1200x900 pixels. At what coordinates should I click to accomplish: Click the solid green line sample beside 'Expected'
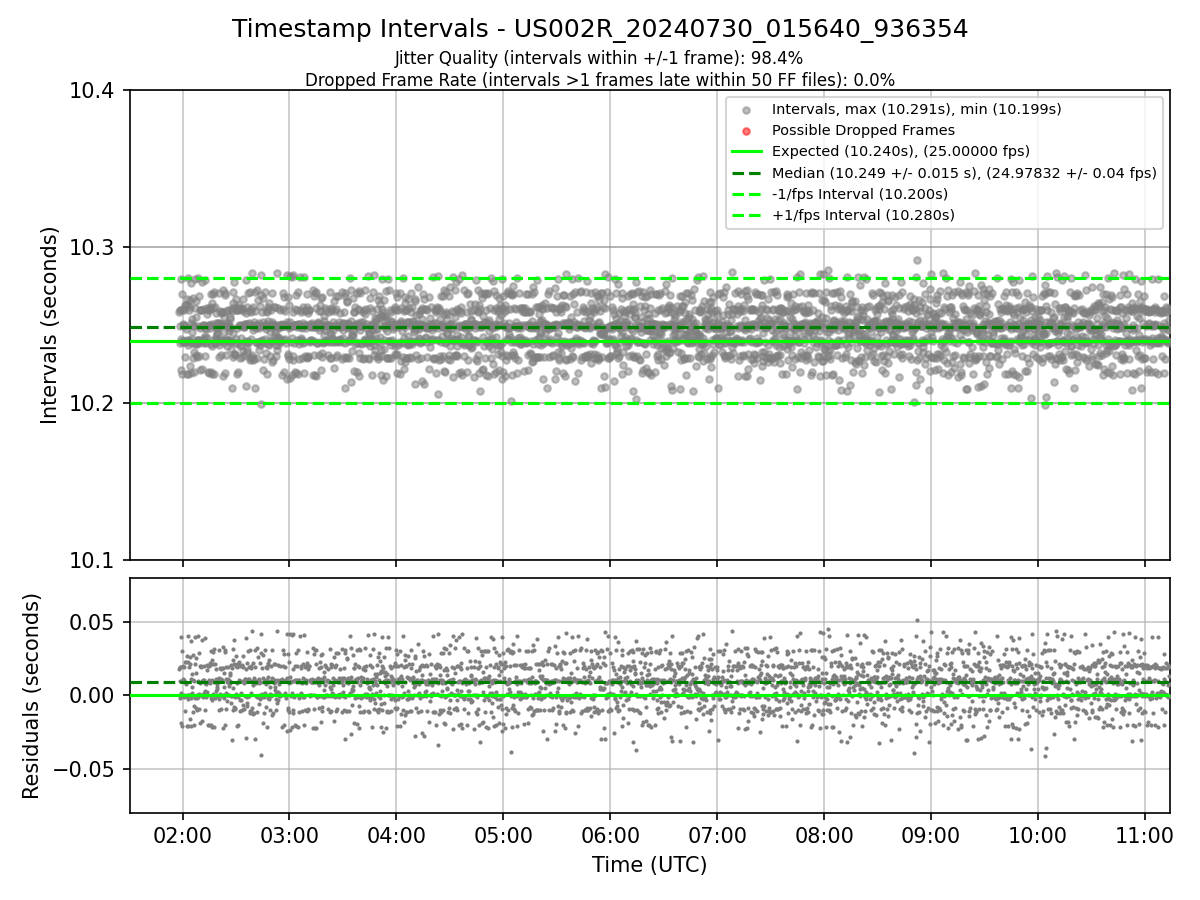(748, 152)
